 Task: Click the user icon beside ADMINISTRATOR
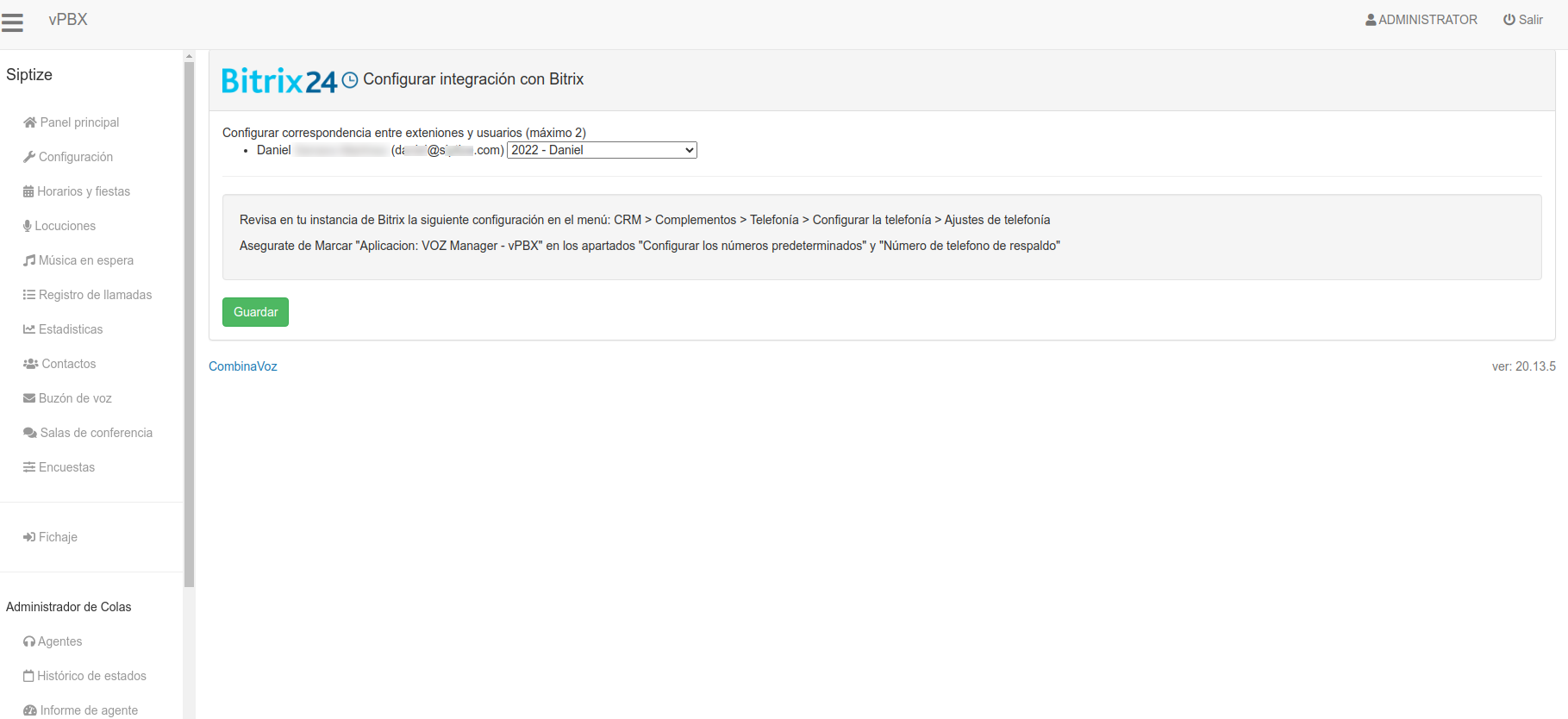pos(1371,20)
